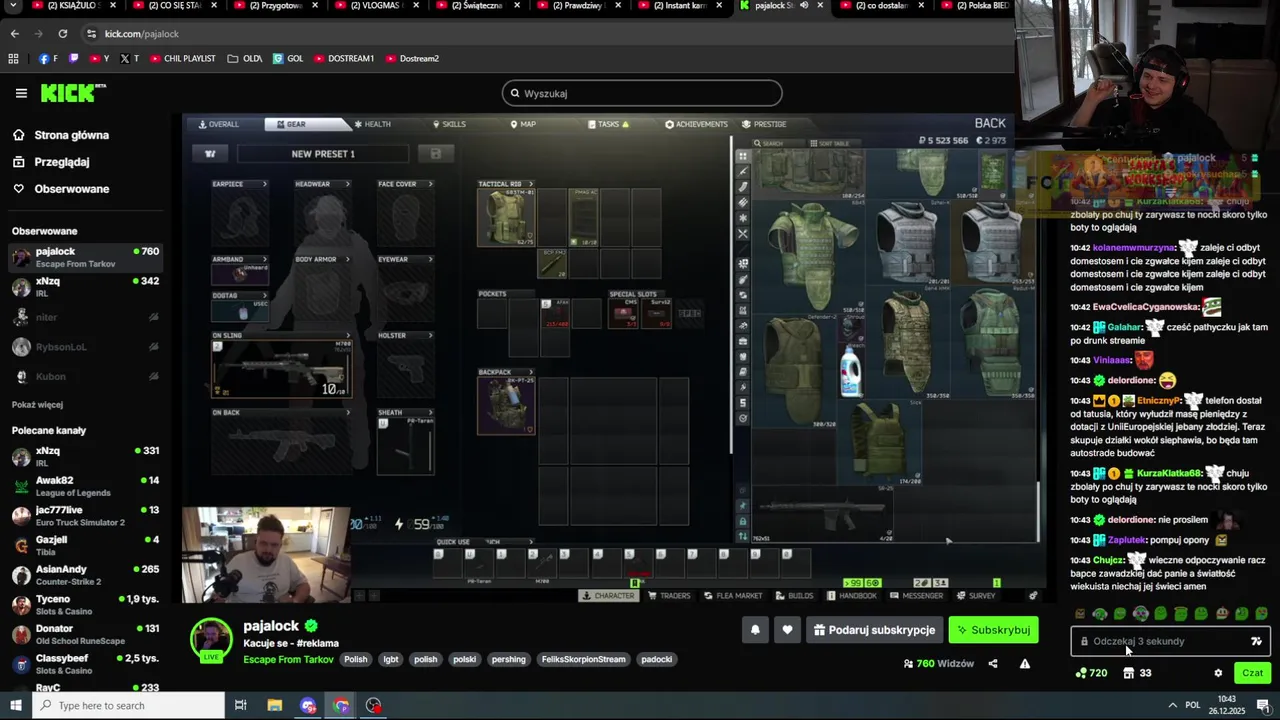Click the Wyszukaj search field
The width and height of the screenshot is (1280, 720).
[x=642, y=93]
